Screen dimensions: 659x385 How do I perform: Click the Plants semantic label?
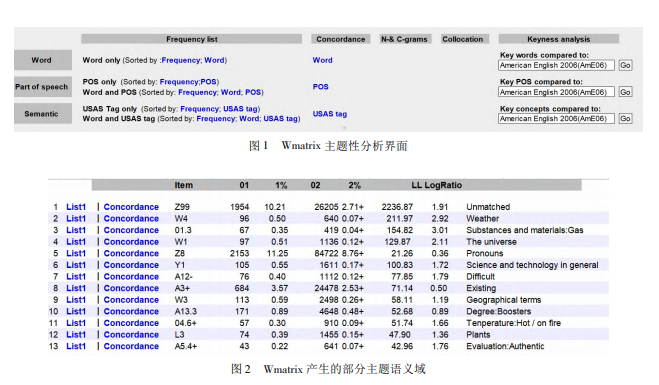tap(478, 335)
